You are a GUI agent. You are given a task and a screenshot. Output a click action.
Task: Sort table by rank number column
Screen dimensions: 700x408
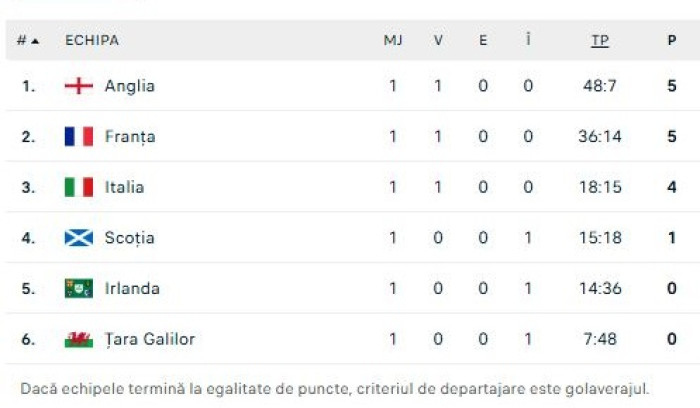[x=27, y=41]
